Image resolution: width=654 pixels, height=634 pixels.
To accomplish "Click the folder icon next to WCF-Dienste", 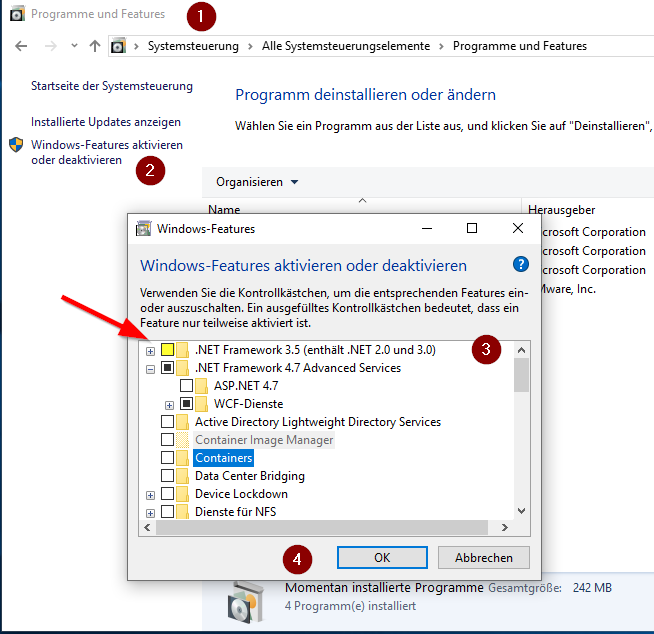I will coord(201,404).
